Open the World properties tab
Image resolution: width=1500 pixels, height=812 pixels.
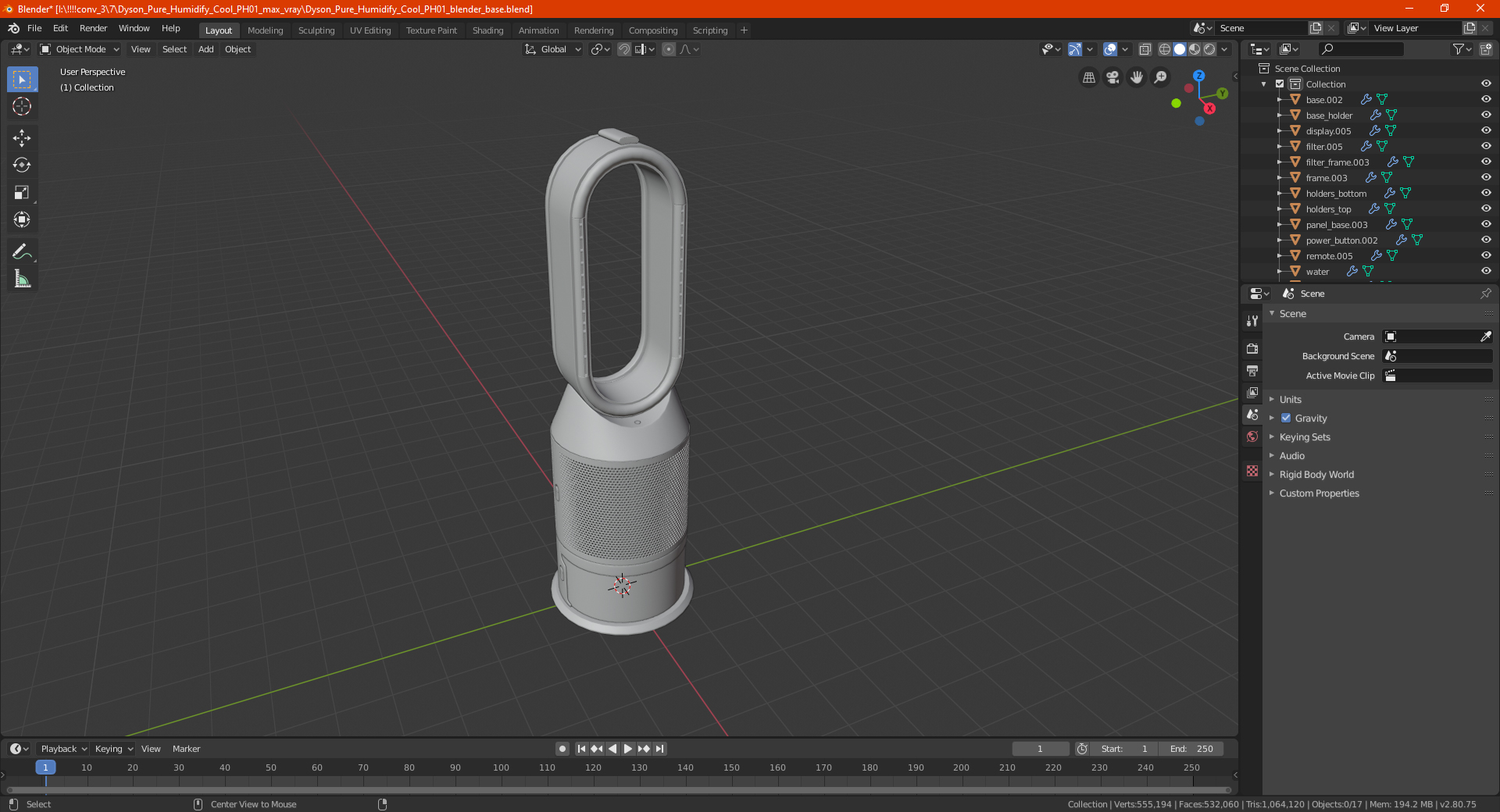click(x=1252, y=436)
